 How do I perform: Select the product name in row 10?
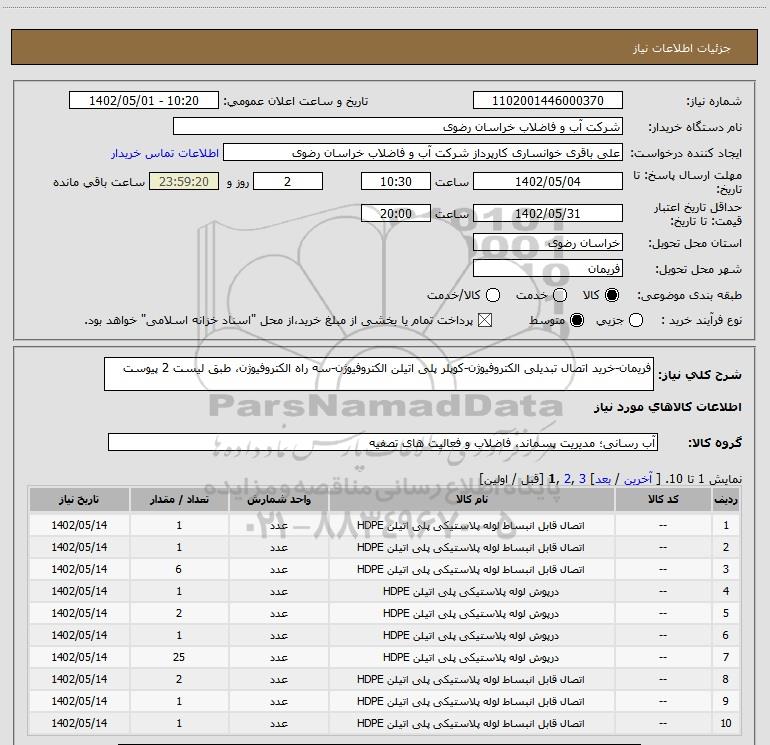point(471,723)
